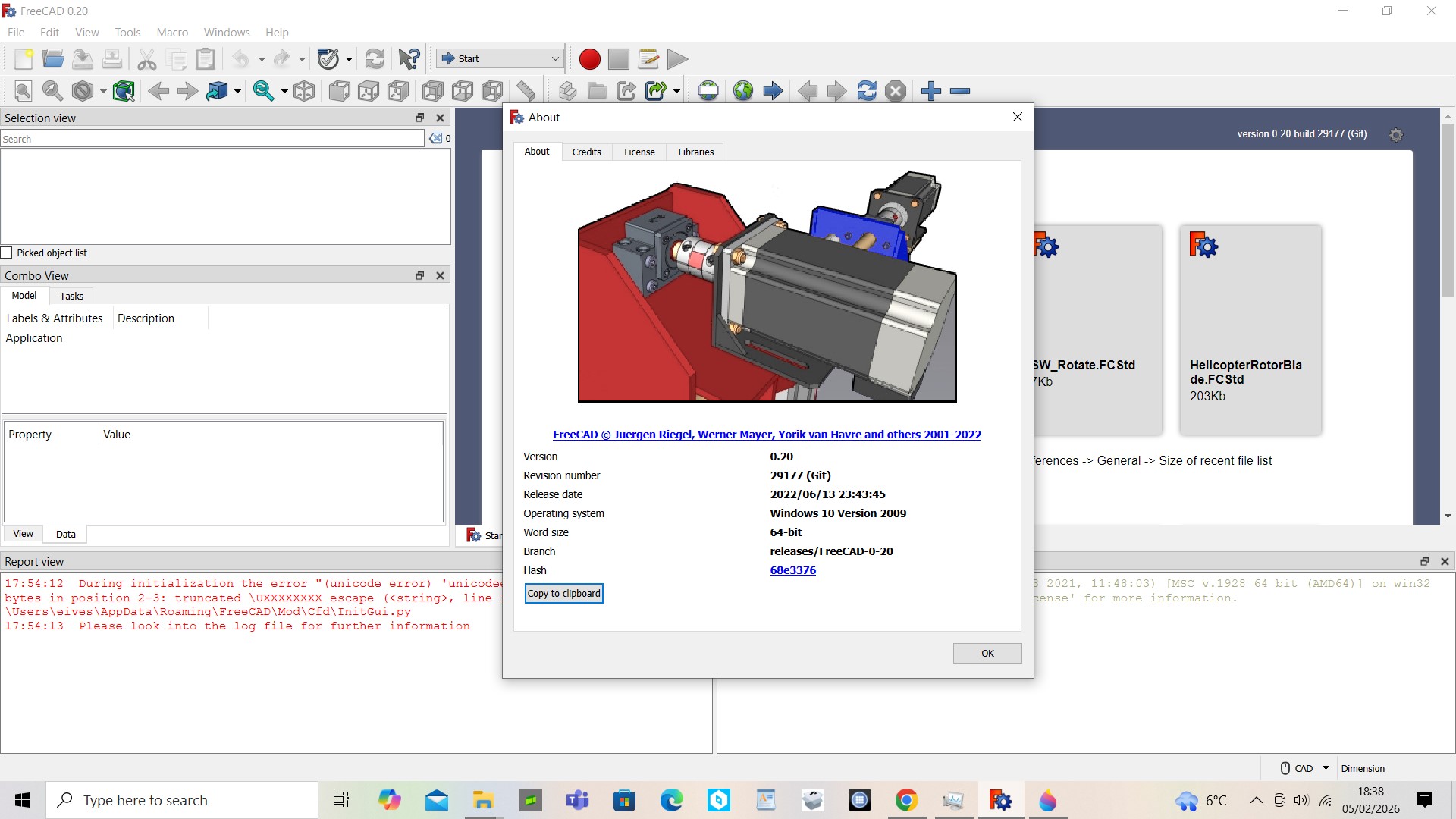
Task: Enable the Picked object list checkbox
Action: click(6, 252)
